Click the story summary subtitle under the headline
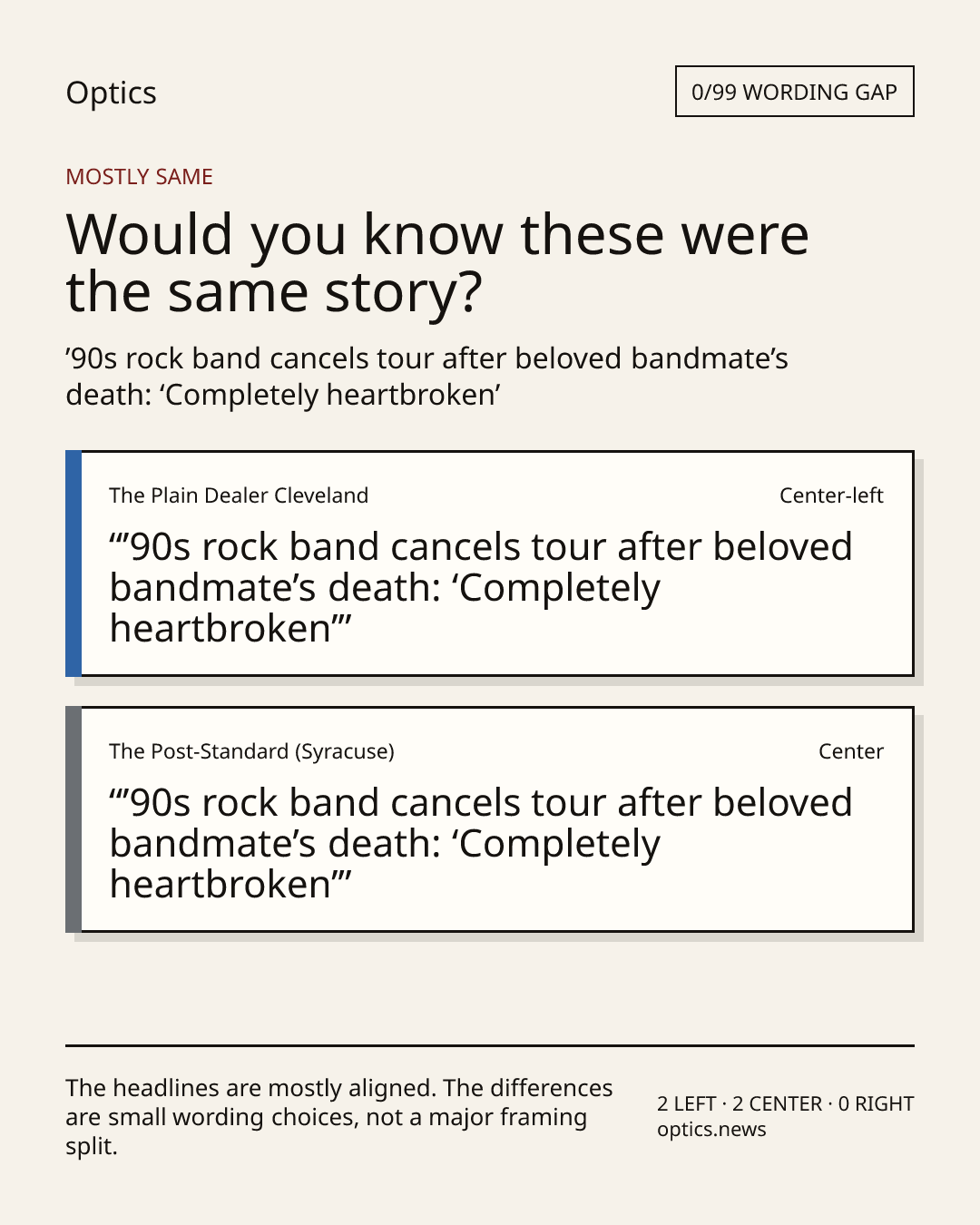The width and height of the screenshot is (980, 1225). tap(426, 377)
